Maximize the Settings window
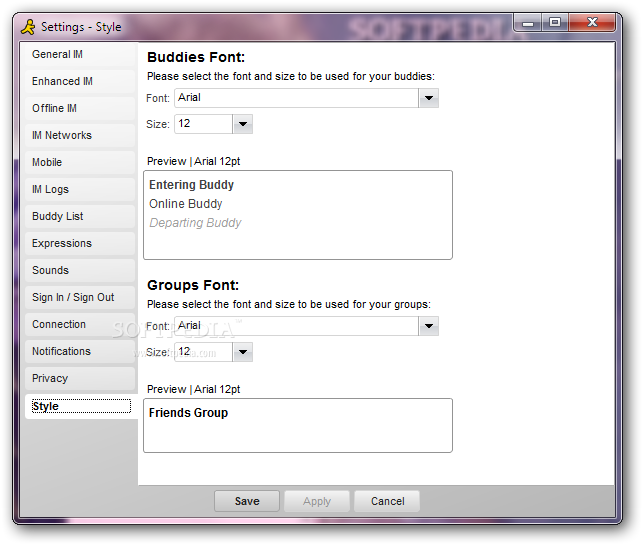The image size is (643, 545). (x=555, y=23)
